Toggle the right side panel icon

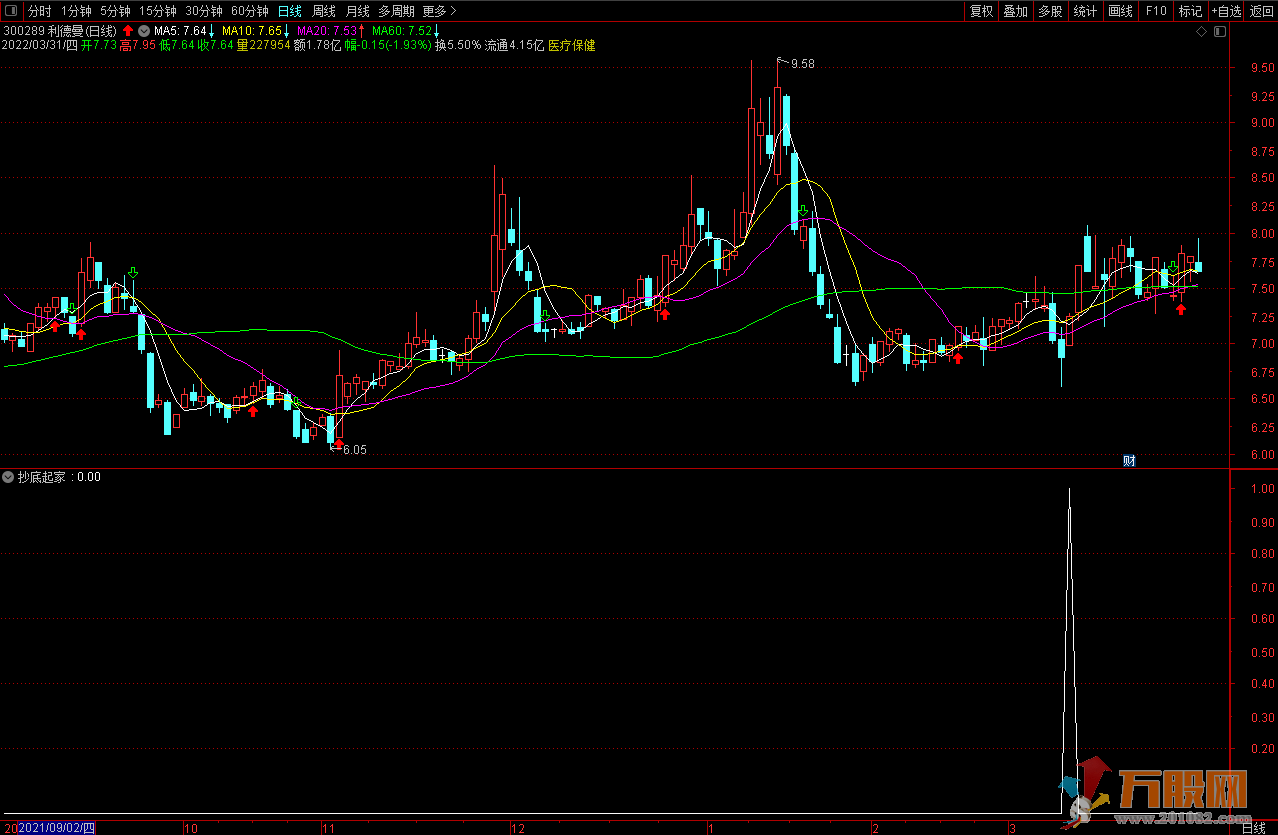tap(1219, 32)
